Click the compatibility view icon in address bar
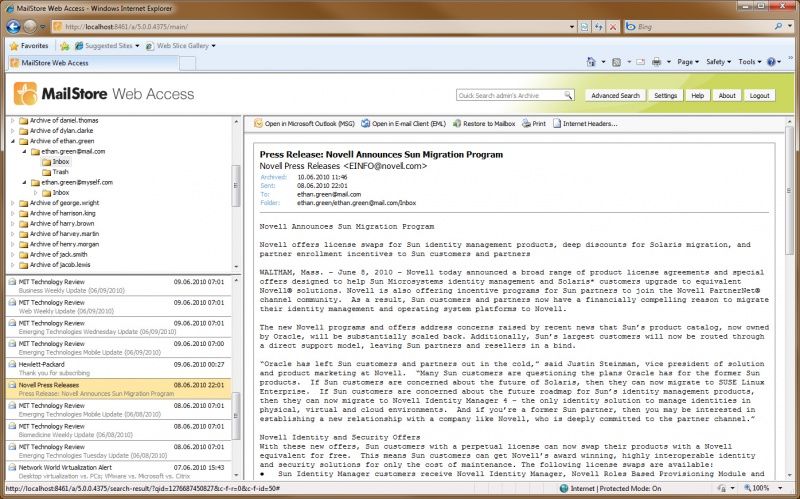The image size is (800, 499). coord(585,27)
